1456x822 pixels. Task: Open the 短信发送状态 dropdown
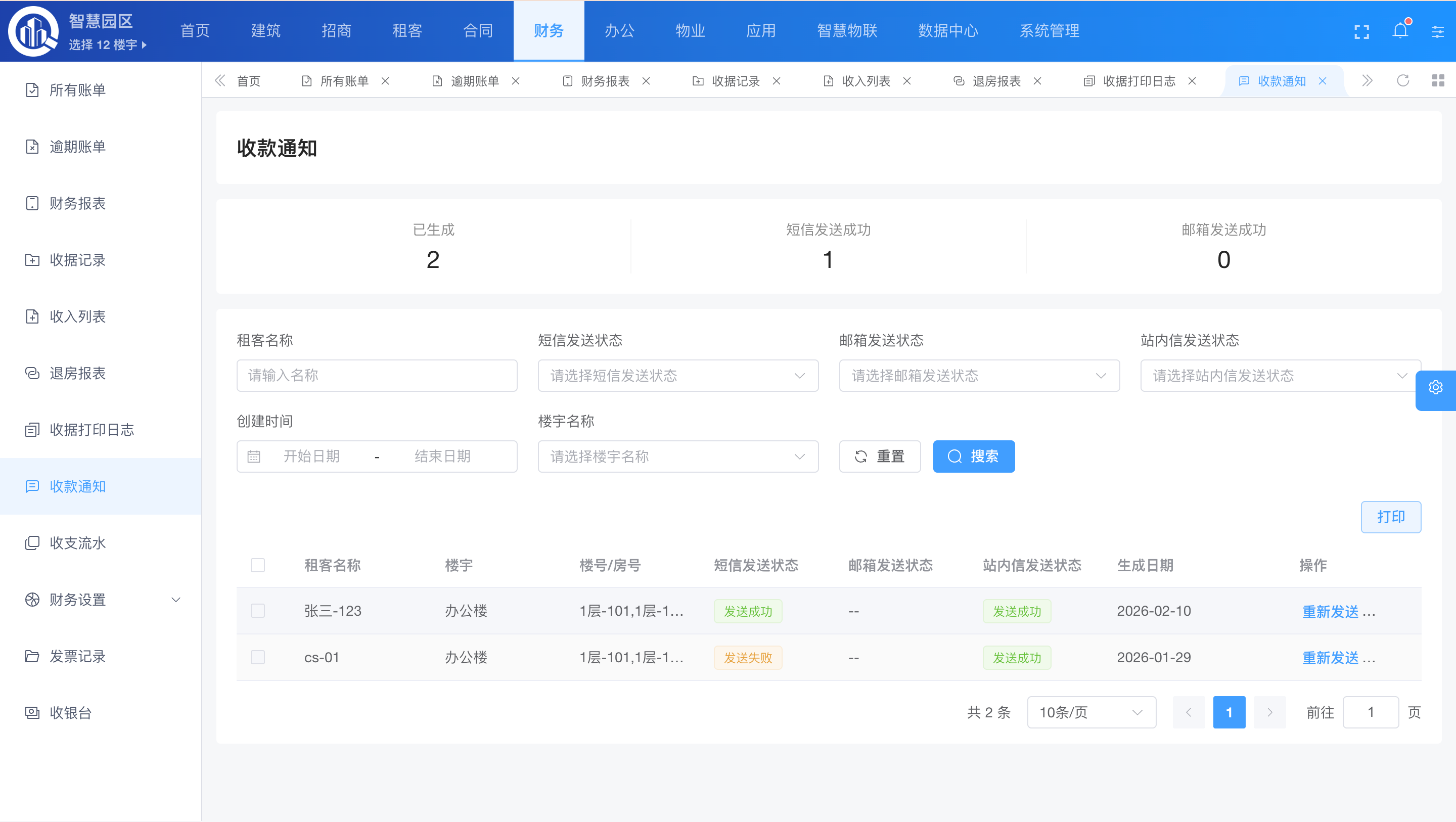[677, 376]
